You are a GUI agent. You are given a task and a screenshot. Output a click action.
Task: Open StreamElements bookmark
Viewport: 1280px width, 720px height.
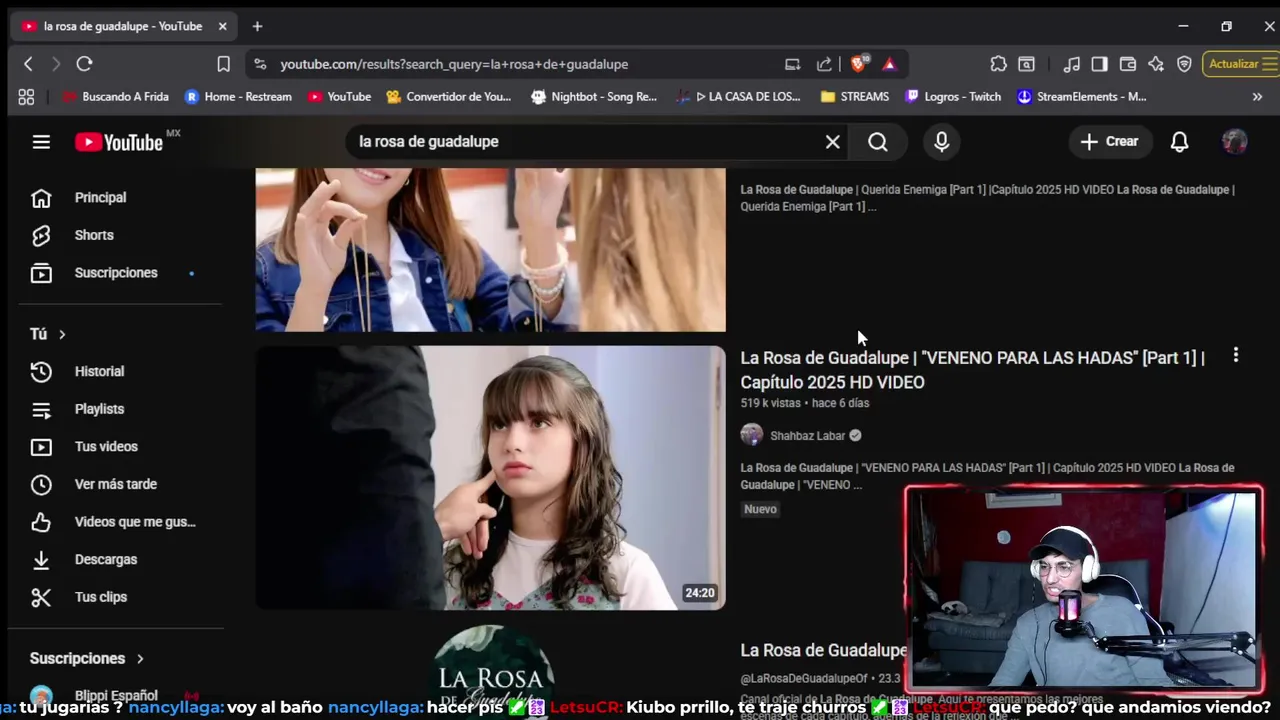[1082, 97]
